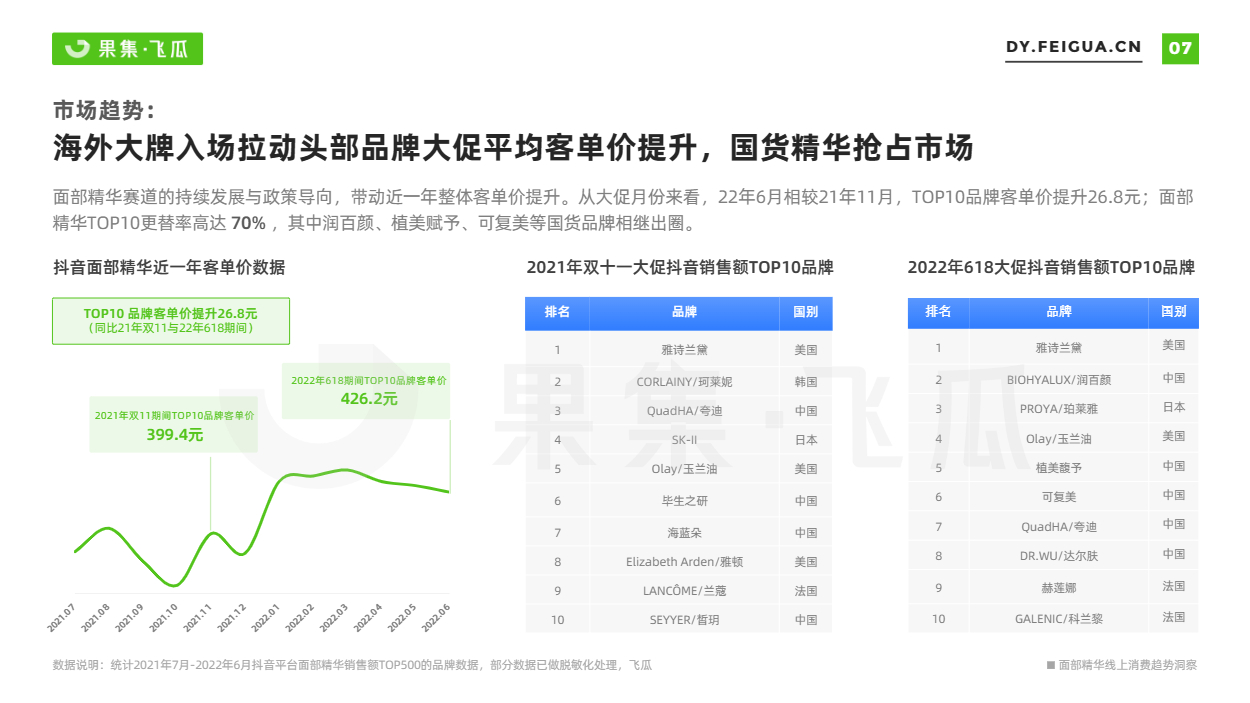Viewport: 1250px width, 703px height.
Task: Click 排名 header in the 2022 table
Action: [938, 312]
